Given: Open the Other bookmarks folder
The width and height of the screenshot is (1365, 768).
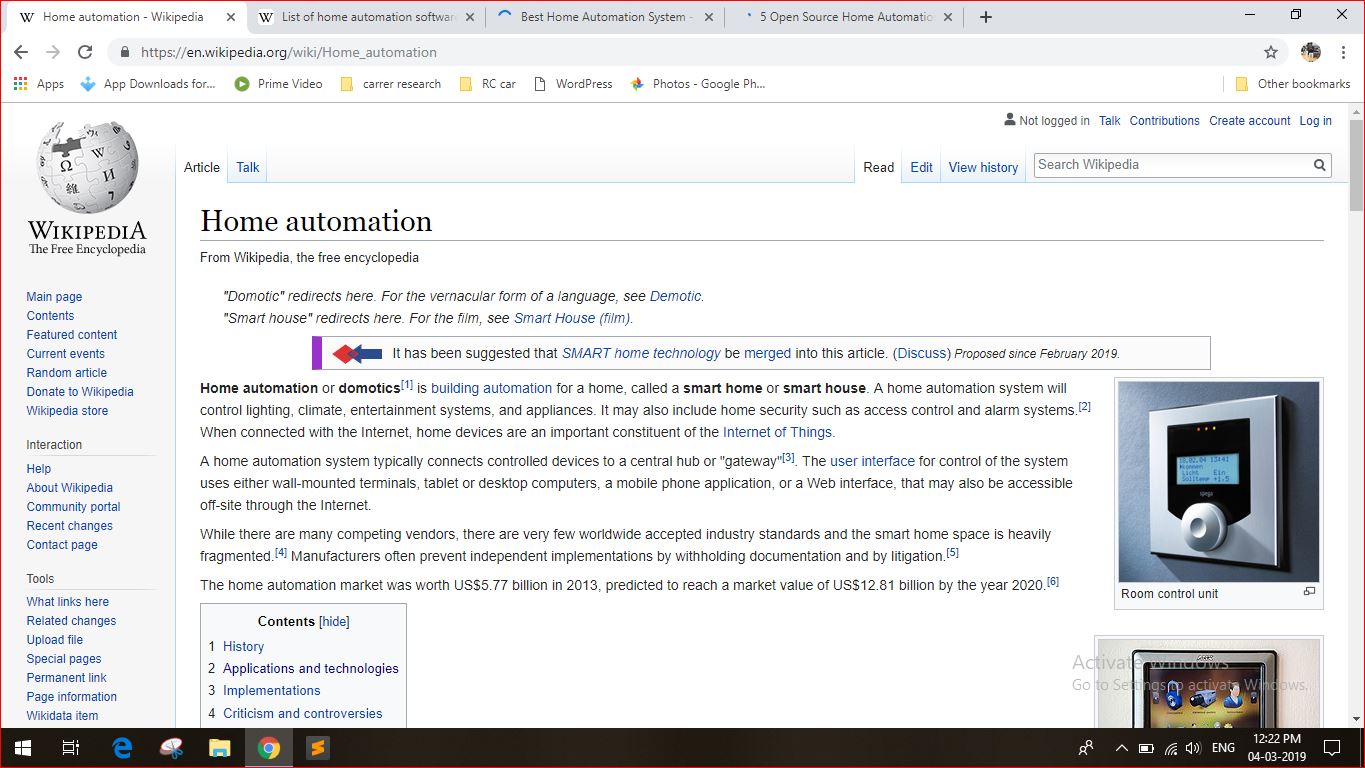Looking at the screenshot, I should (1292, 84).
